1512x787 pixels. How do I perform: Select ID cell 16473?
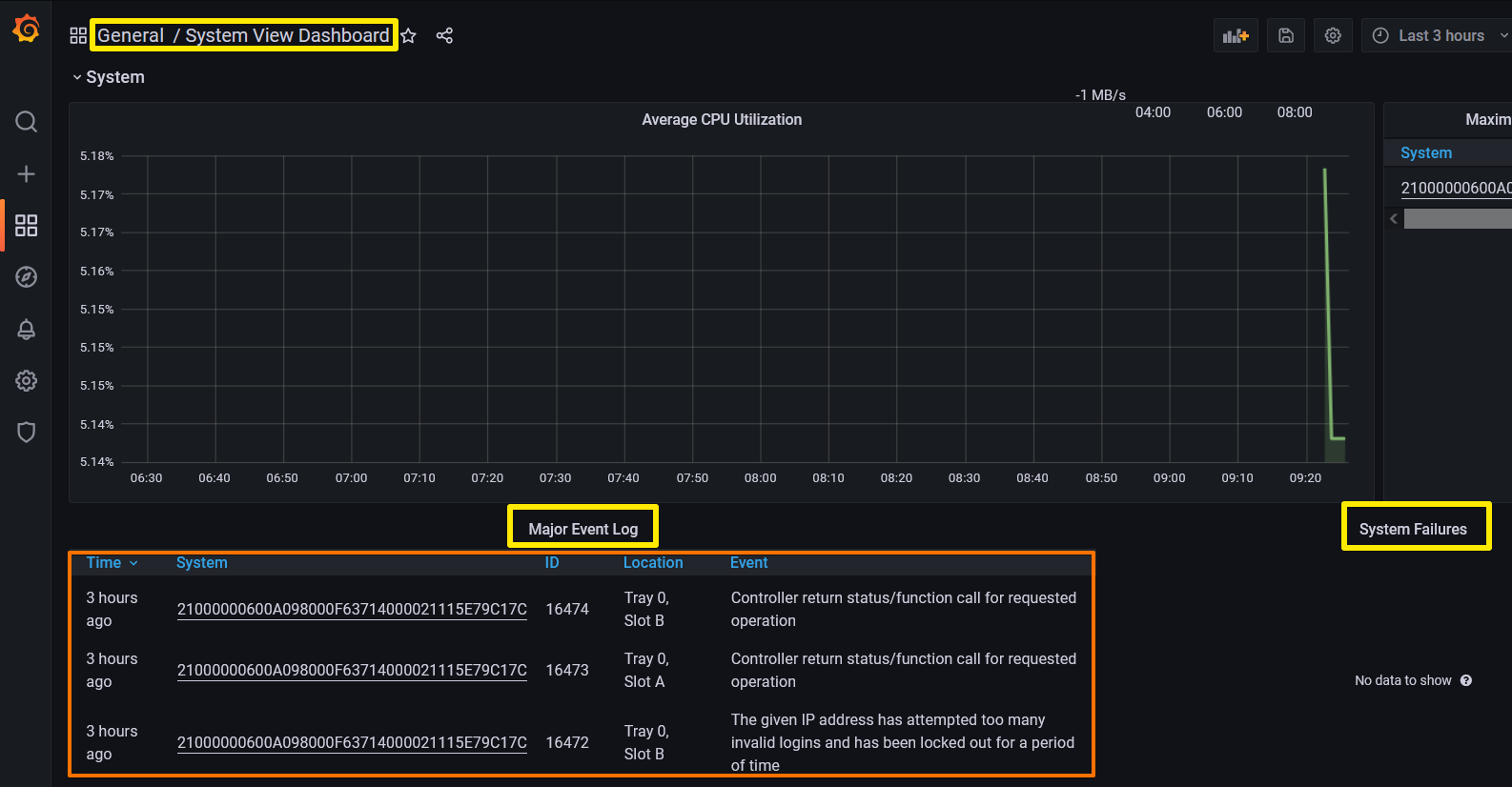[567, 671]
